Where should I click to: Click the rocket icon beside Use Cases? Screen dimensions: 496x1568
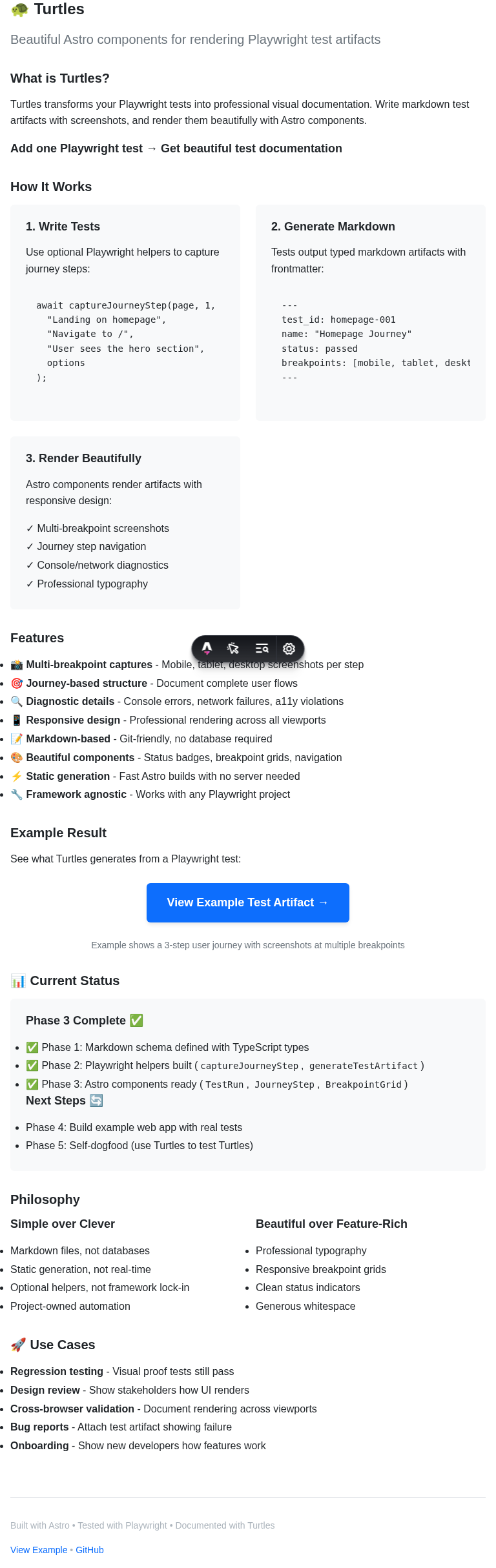click(18, 1345)
